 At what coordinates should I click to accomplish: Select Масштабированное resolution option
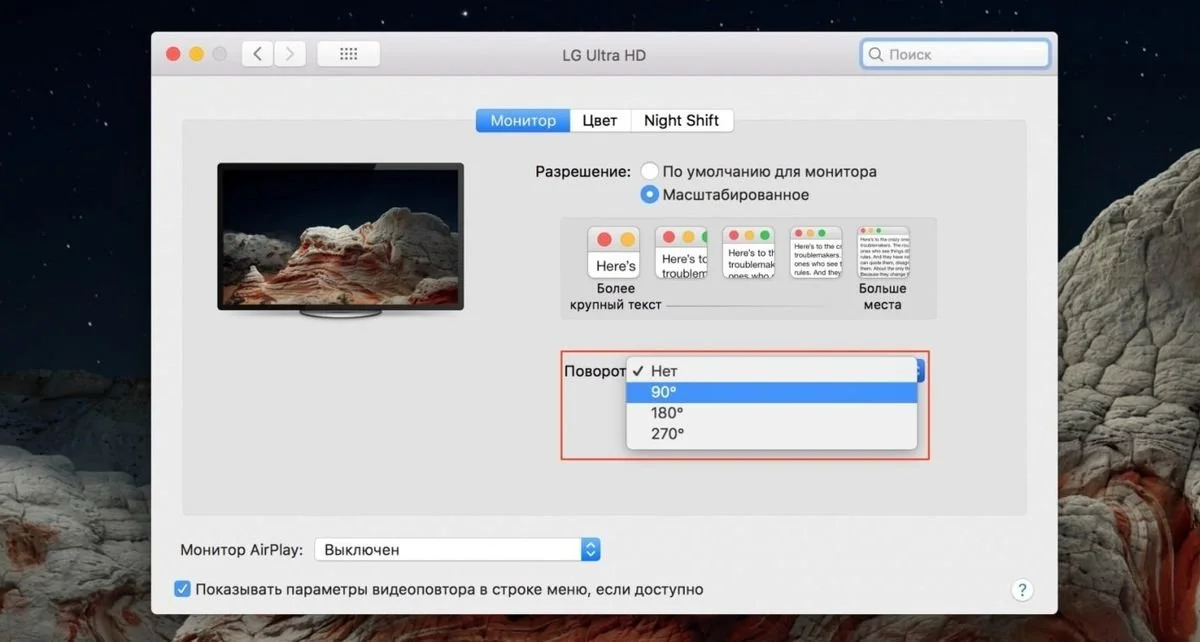coord(650,195)
